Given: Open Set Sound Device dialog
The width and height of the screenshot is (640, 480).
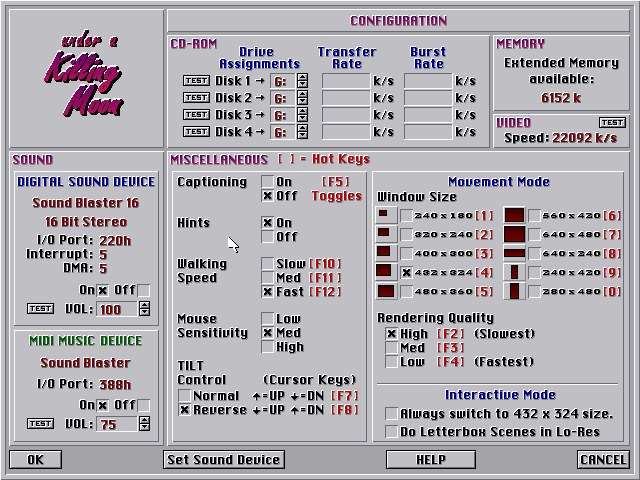Looking at the screenshot, I should (224, 460).
